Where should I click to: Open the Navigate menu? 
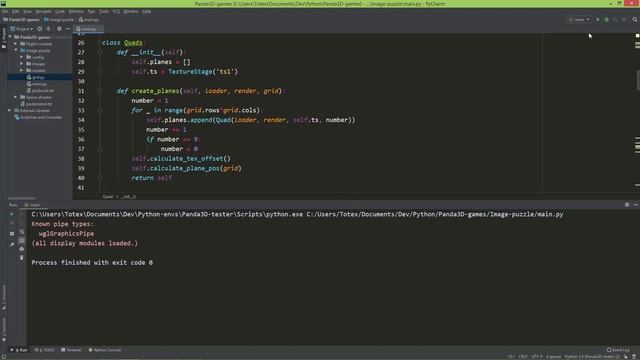(43, 11)
